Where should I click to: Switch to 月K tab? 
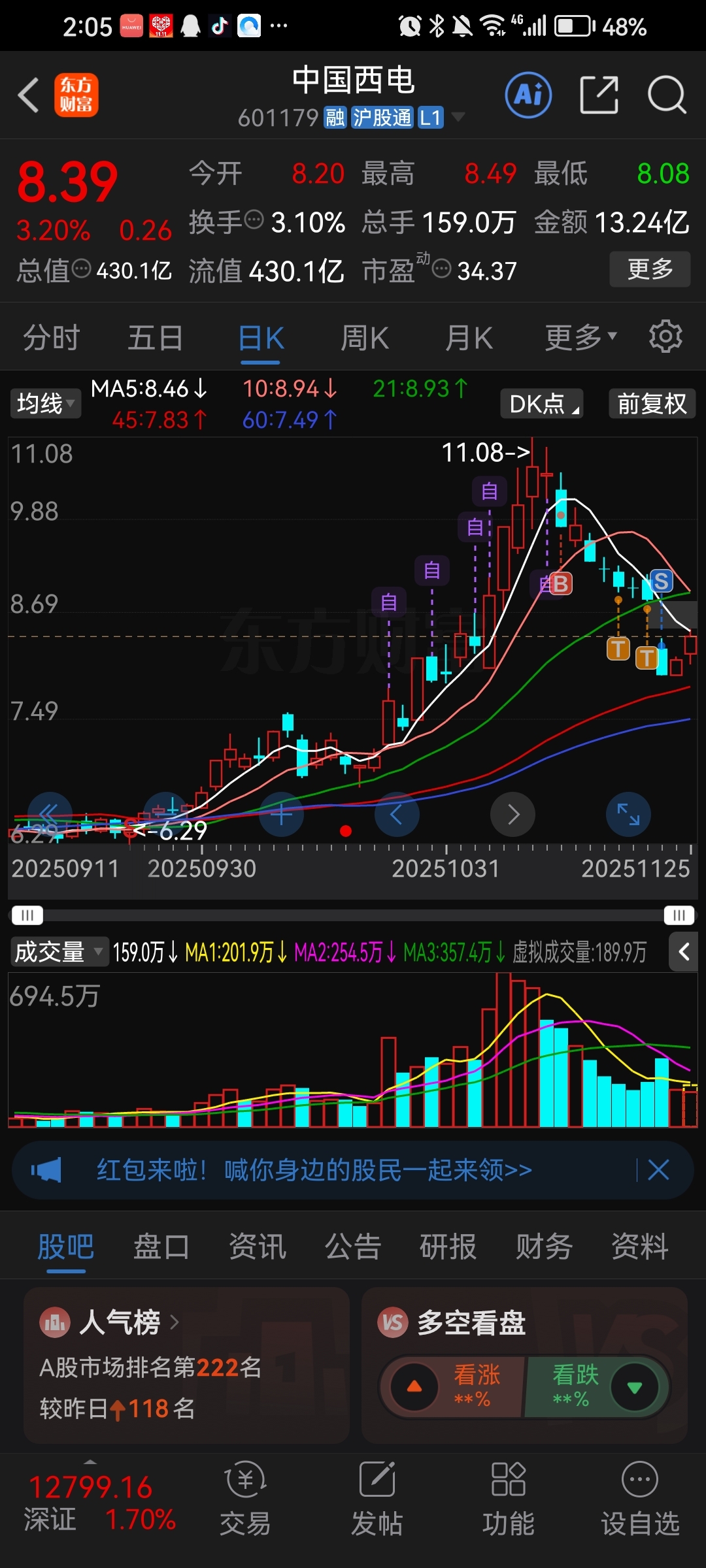[x=469, y=337]
